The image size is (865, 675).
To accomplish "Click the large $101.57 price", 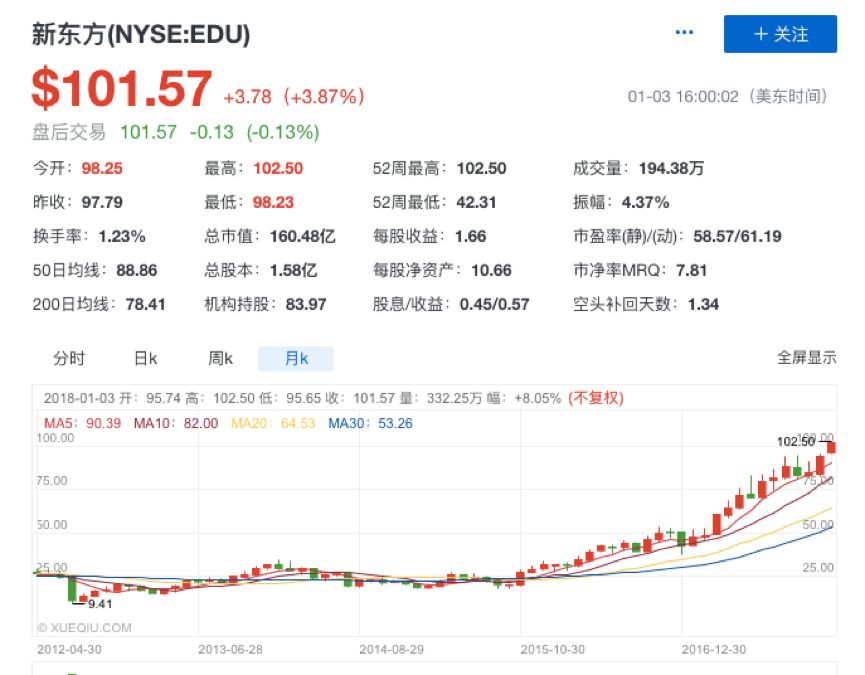I will click(122, 90).
